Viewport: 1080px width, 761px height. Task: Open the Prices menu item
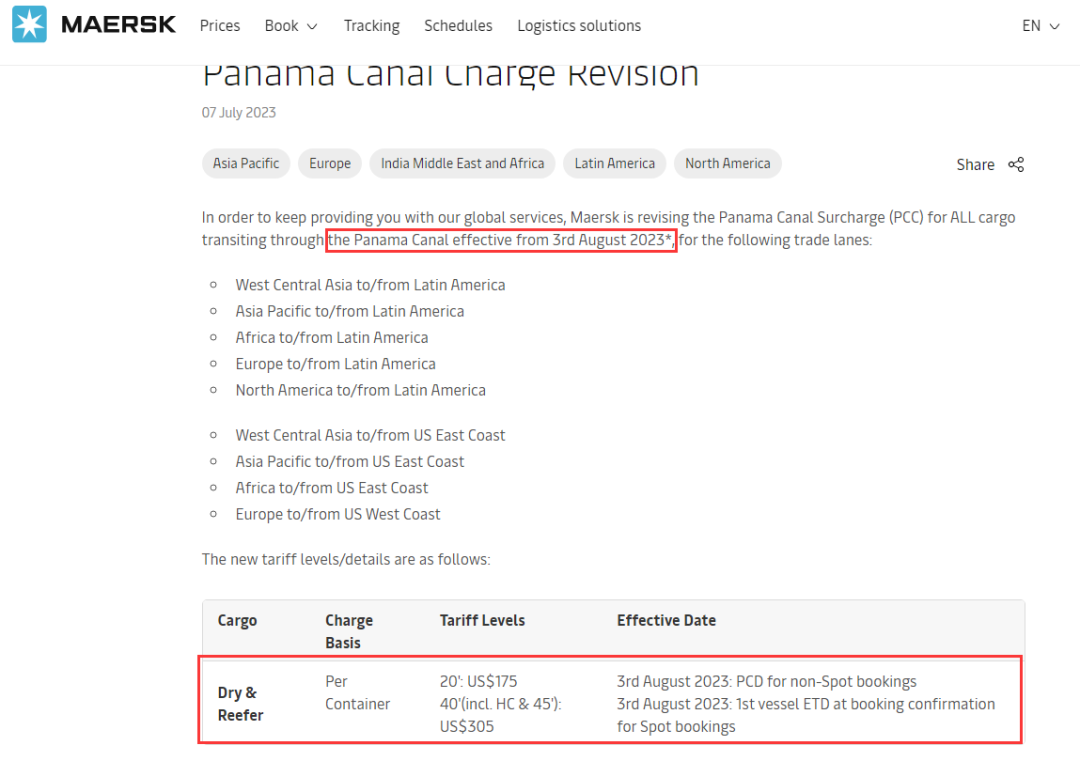[x=220, y=26]
